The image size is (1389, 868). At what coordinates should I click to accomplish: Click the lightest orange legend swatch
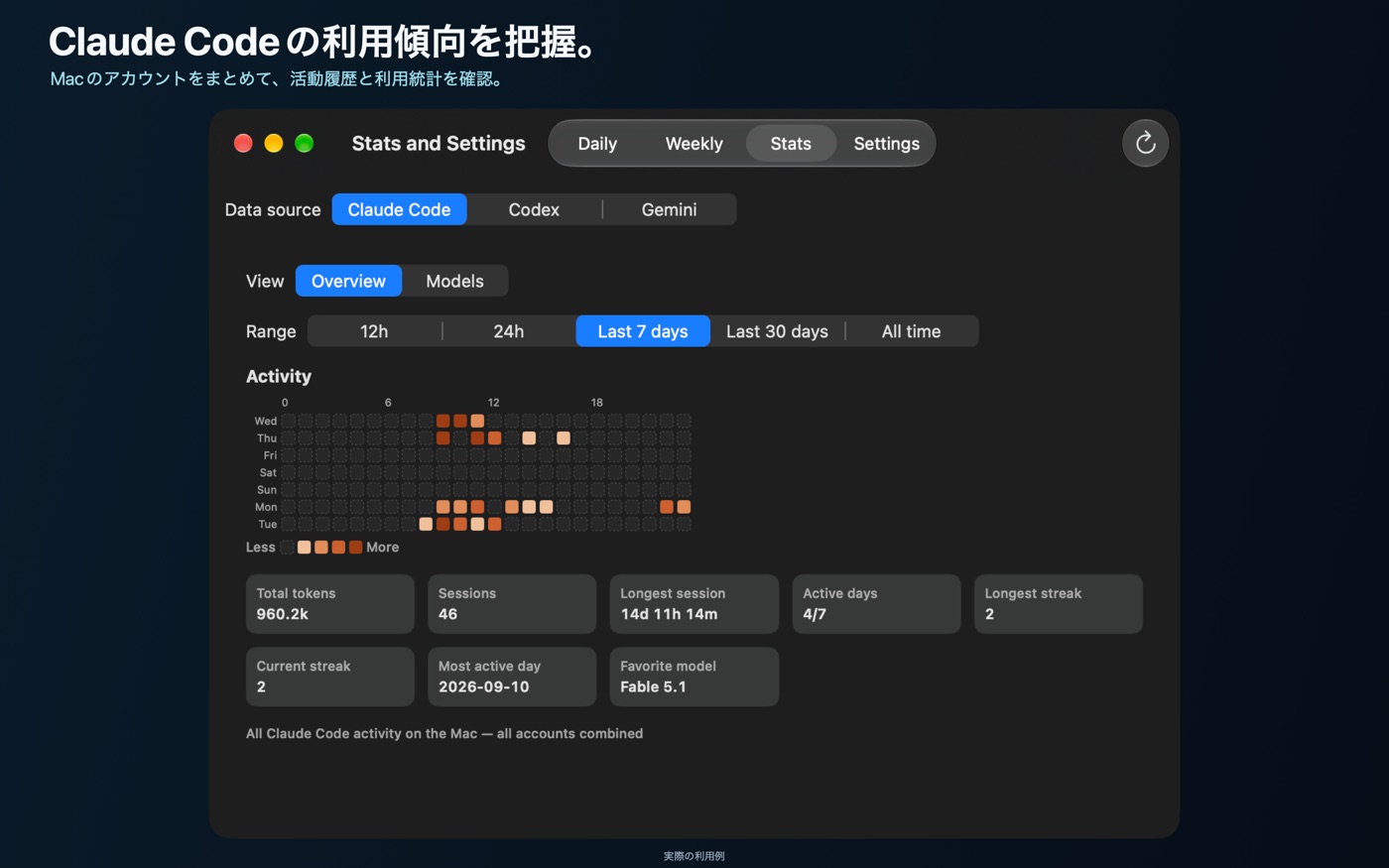point(305,548)
